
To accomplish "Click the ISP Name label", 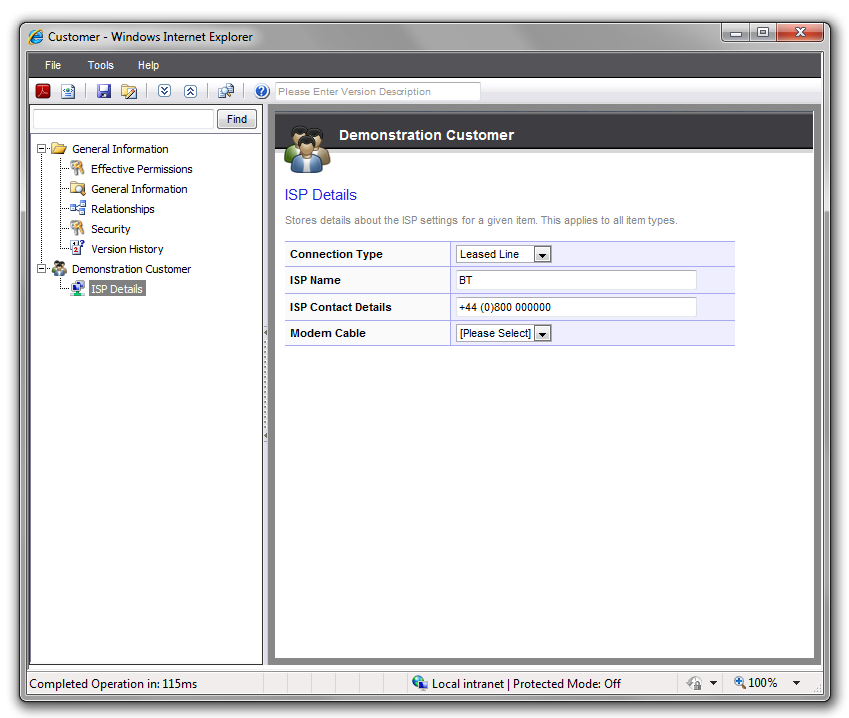I will pos(315,280).
